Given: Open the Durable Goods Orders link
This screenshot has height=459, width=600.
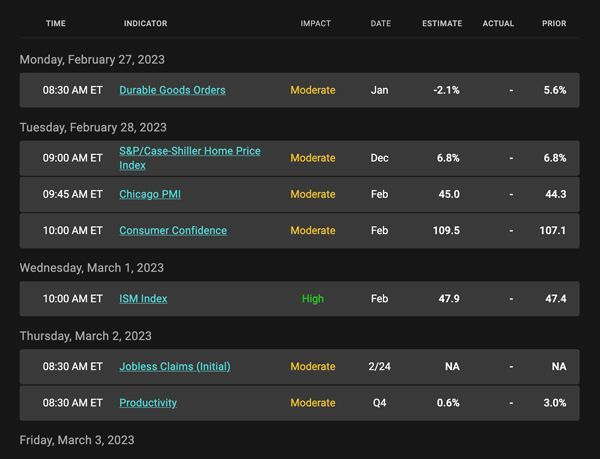Looking at the screenshot, I should point(172,90).
